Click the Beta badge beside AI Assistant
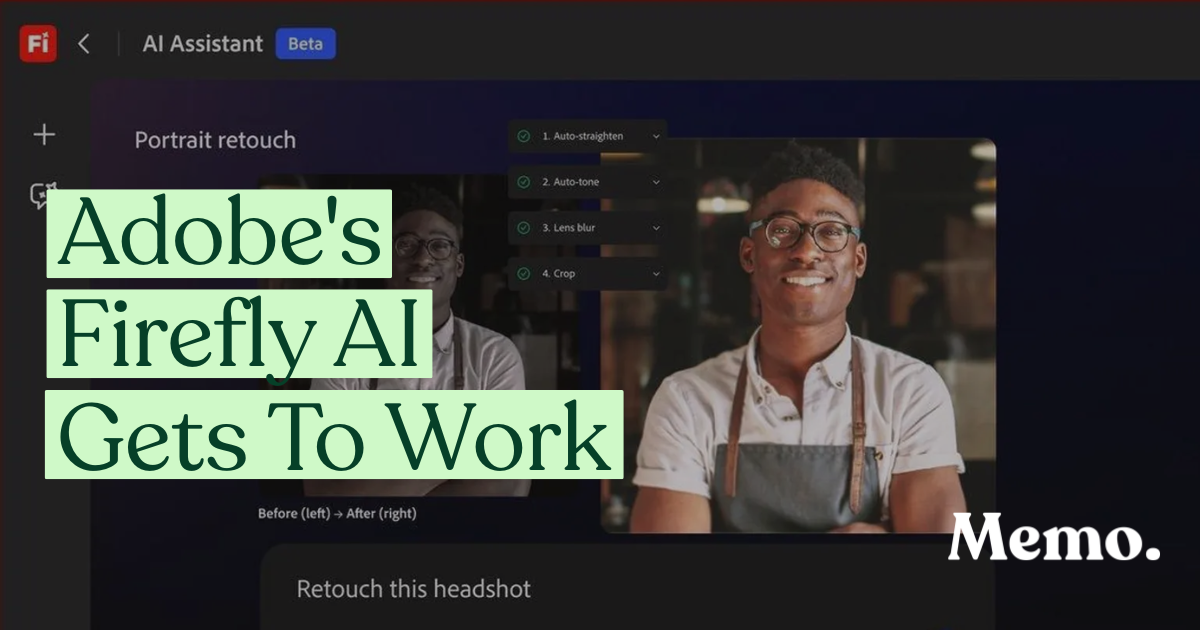 (x=306, y=44)
